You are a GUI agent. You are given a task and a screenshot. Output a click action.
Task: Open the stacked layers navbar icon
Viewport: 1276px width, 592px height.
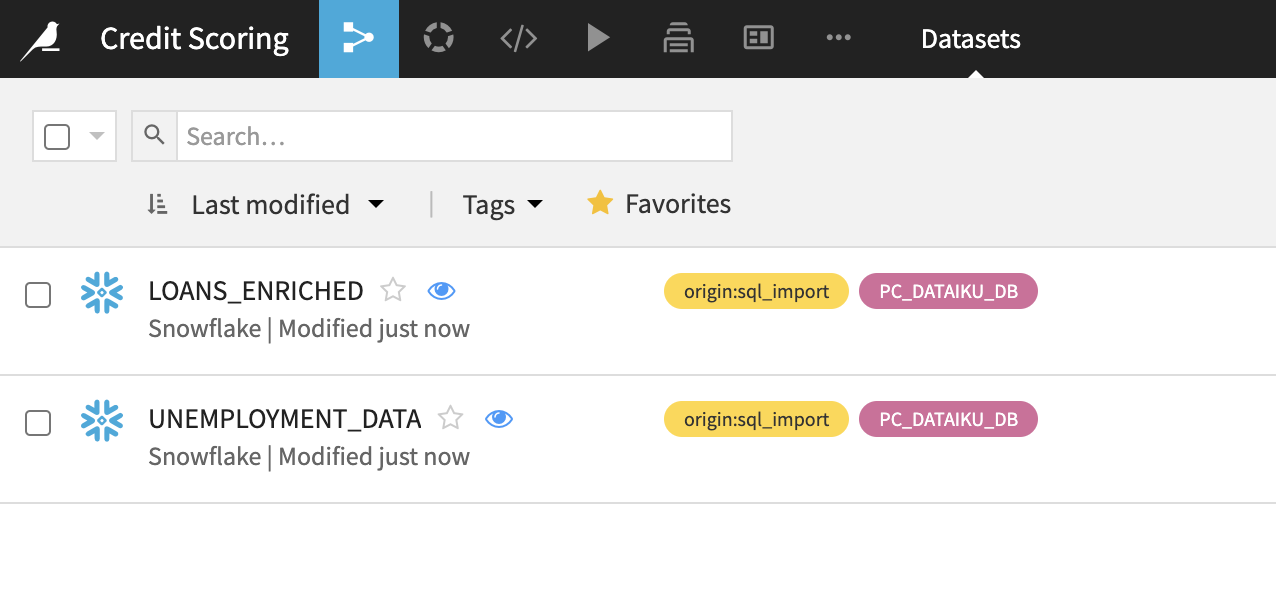(x=678, y=39)
